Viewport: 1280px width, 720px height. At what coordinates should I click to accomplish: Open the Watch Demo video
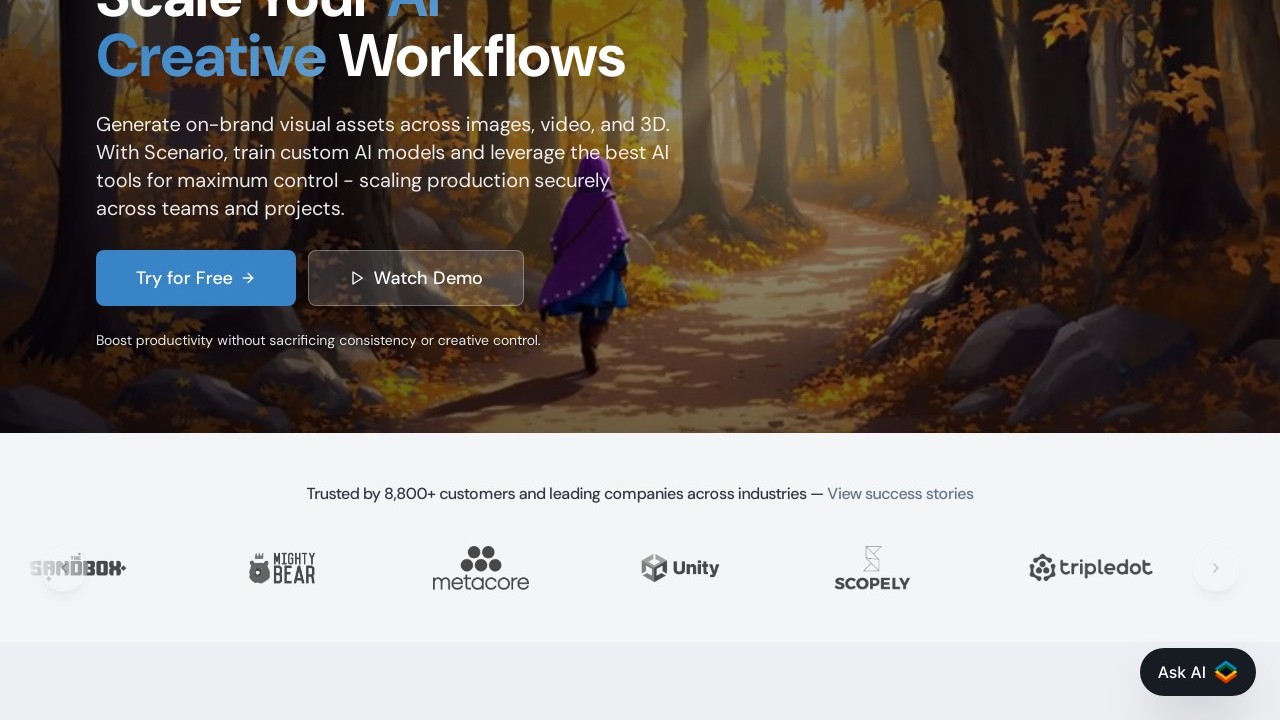click(x=416, y=278)
